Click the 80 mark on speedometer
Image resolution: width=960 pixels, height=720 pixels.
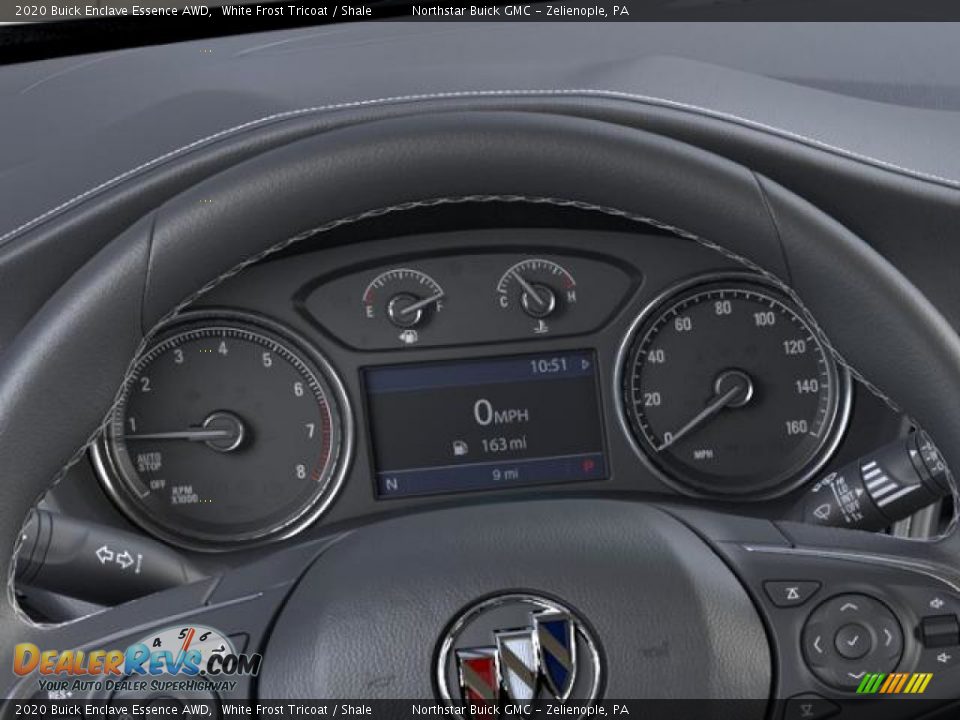tap(722, 307)
